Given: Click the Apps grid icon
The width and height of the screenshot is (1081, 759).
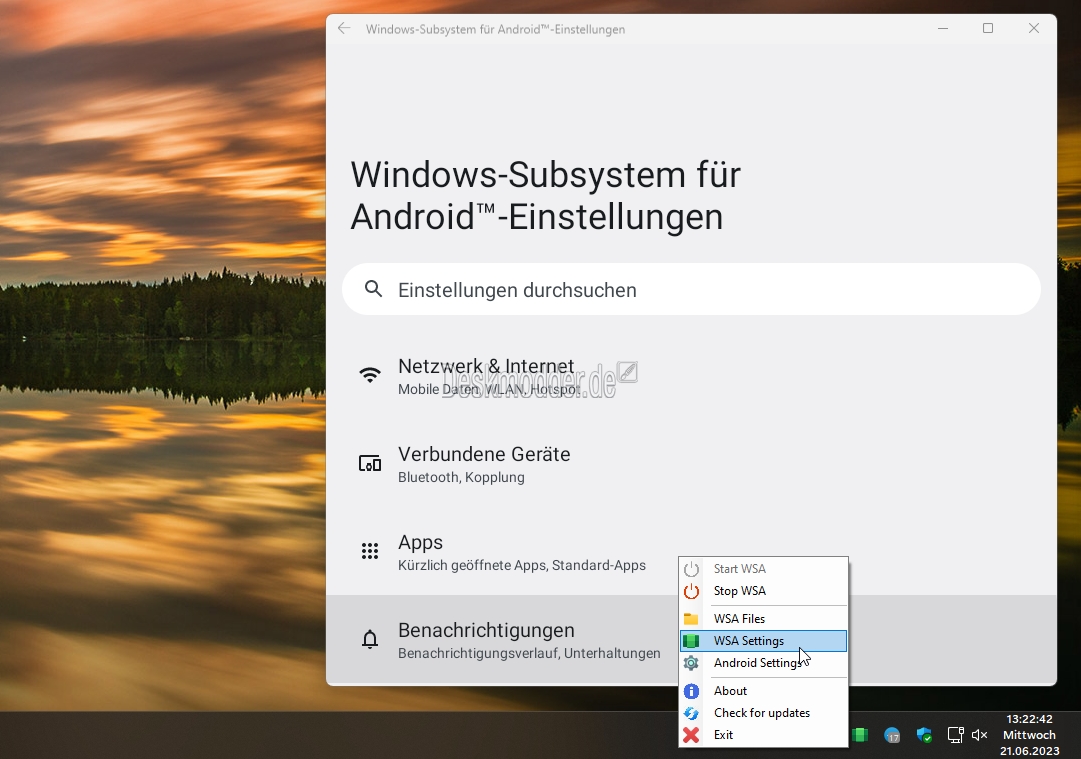Looking at the screenshot, I should 370,551.
